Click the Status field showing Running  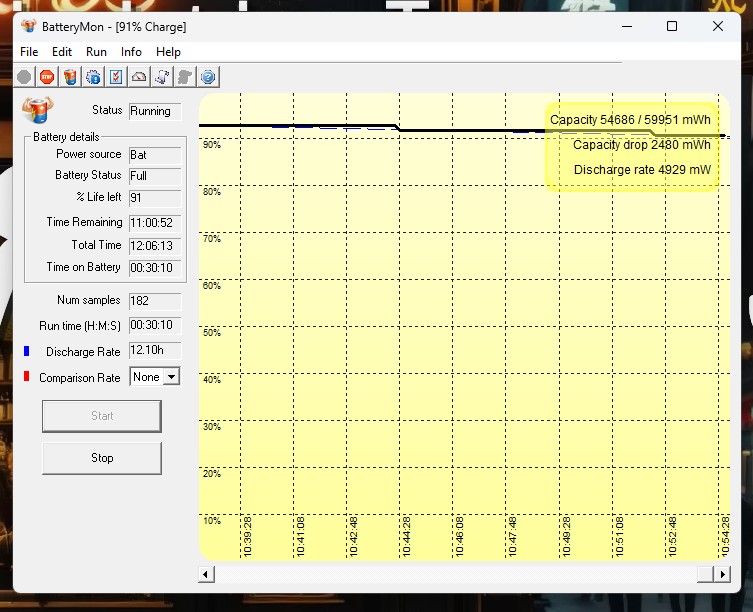click(155, 111)
